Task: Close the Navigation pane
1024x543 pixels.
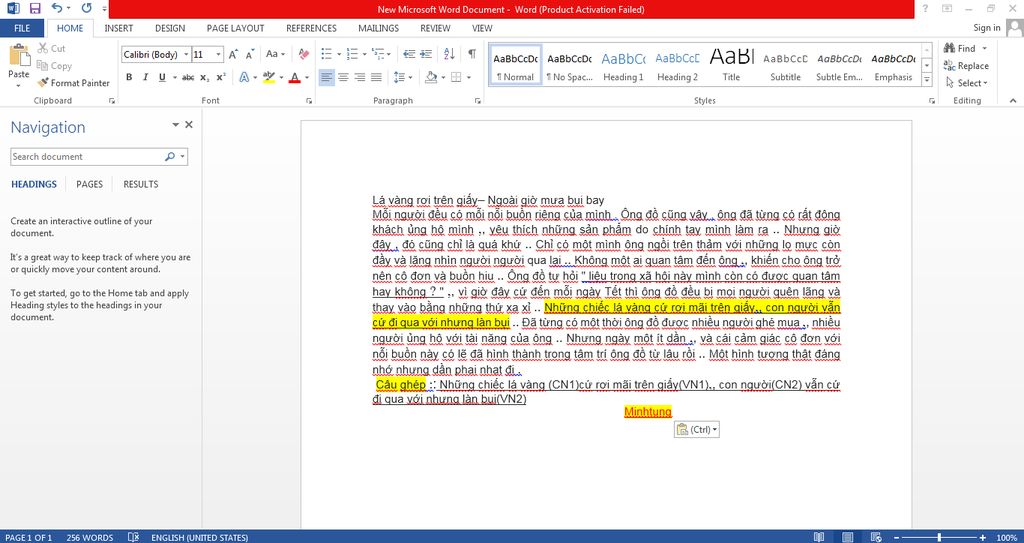Action: point(189,124)
